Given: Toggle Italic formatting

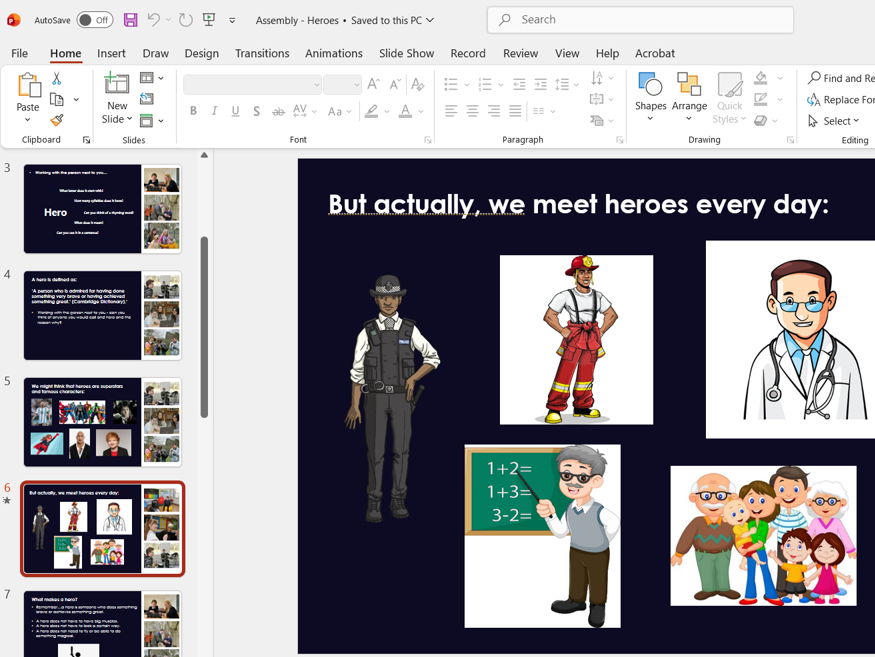Looking at the screenshot, I should [x=214, y=111].
